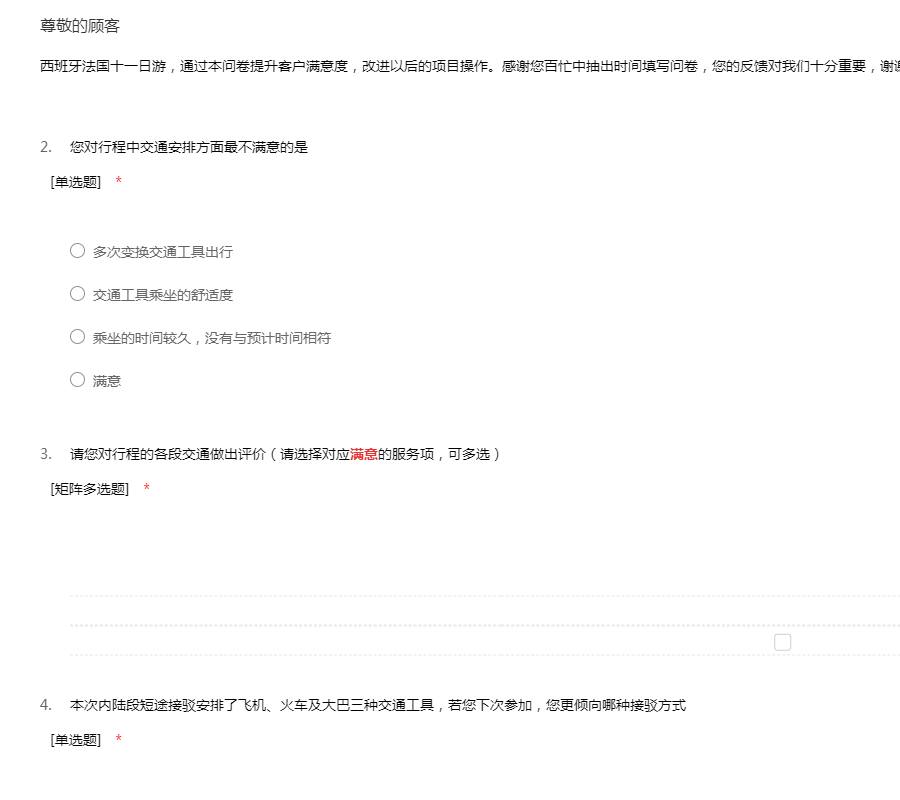Viewport: 900px width, 800px height.
Task: Click the [单选题] label under question 2
Action: coord(76,182)
